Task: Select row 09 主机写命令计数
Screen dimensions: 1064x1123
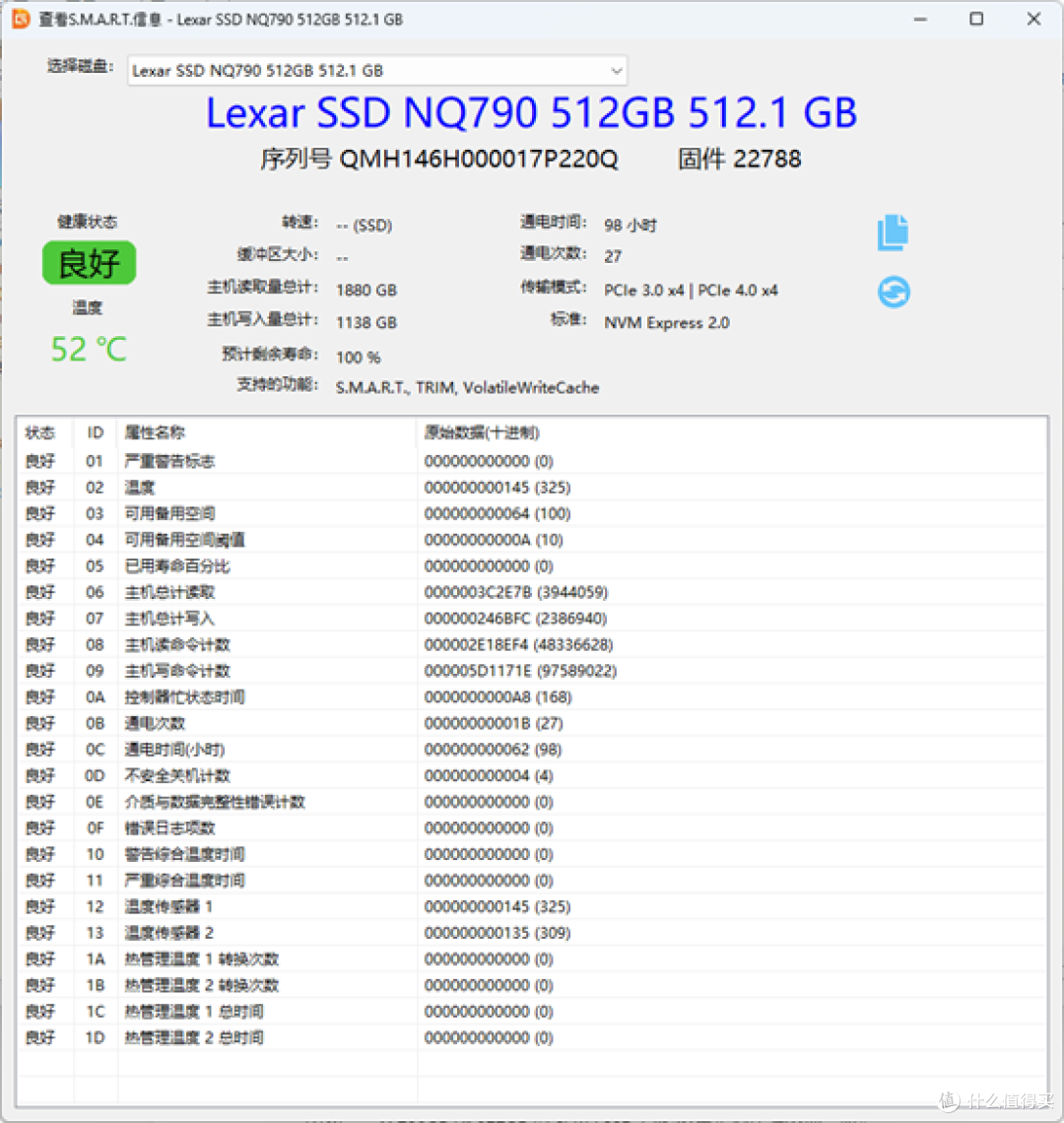Action: (x=531, y=671)
